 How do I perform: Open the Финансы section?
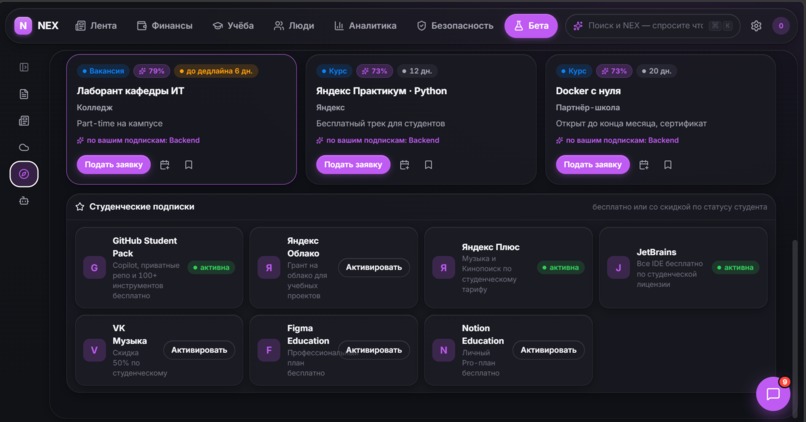pyautogui.click(x=164, y=25)
